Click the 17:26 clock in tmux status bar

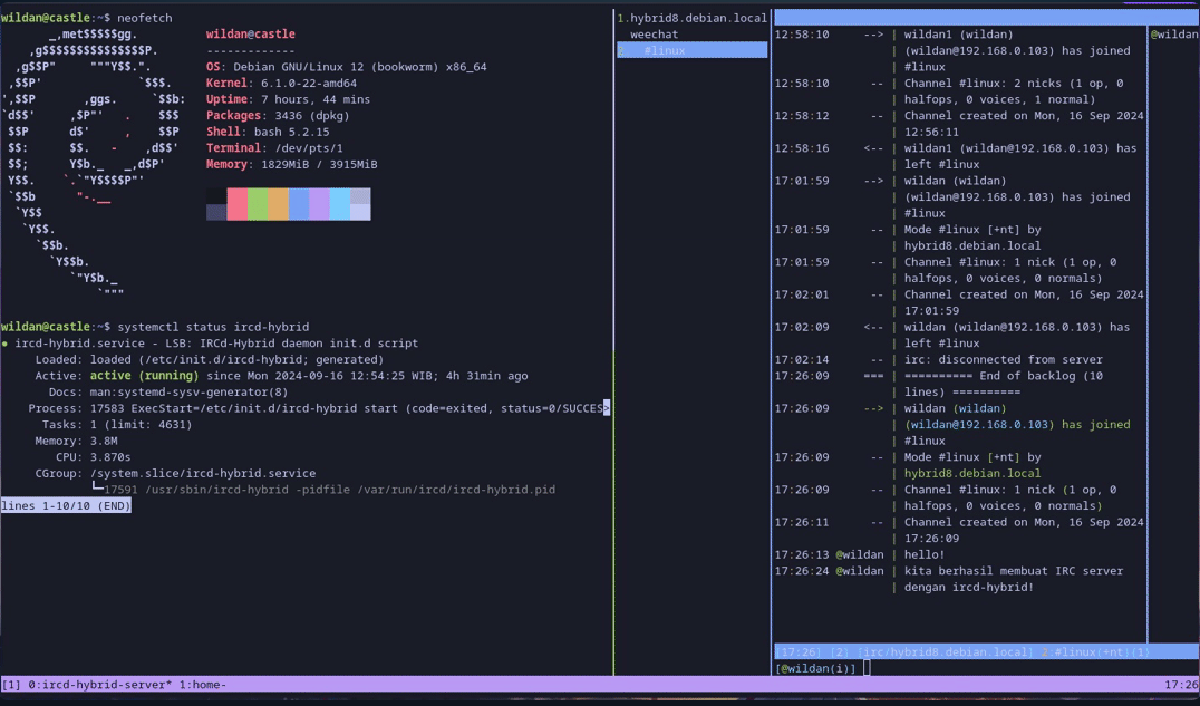[1181, 685]
